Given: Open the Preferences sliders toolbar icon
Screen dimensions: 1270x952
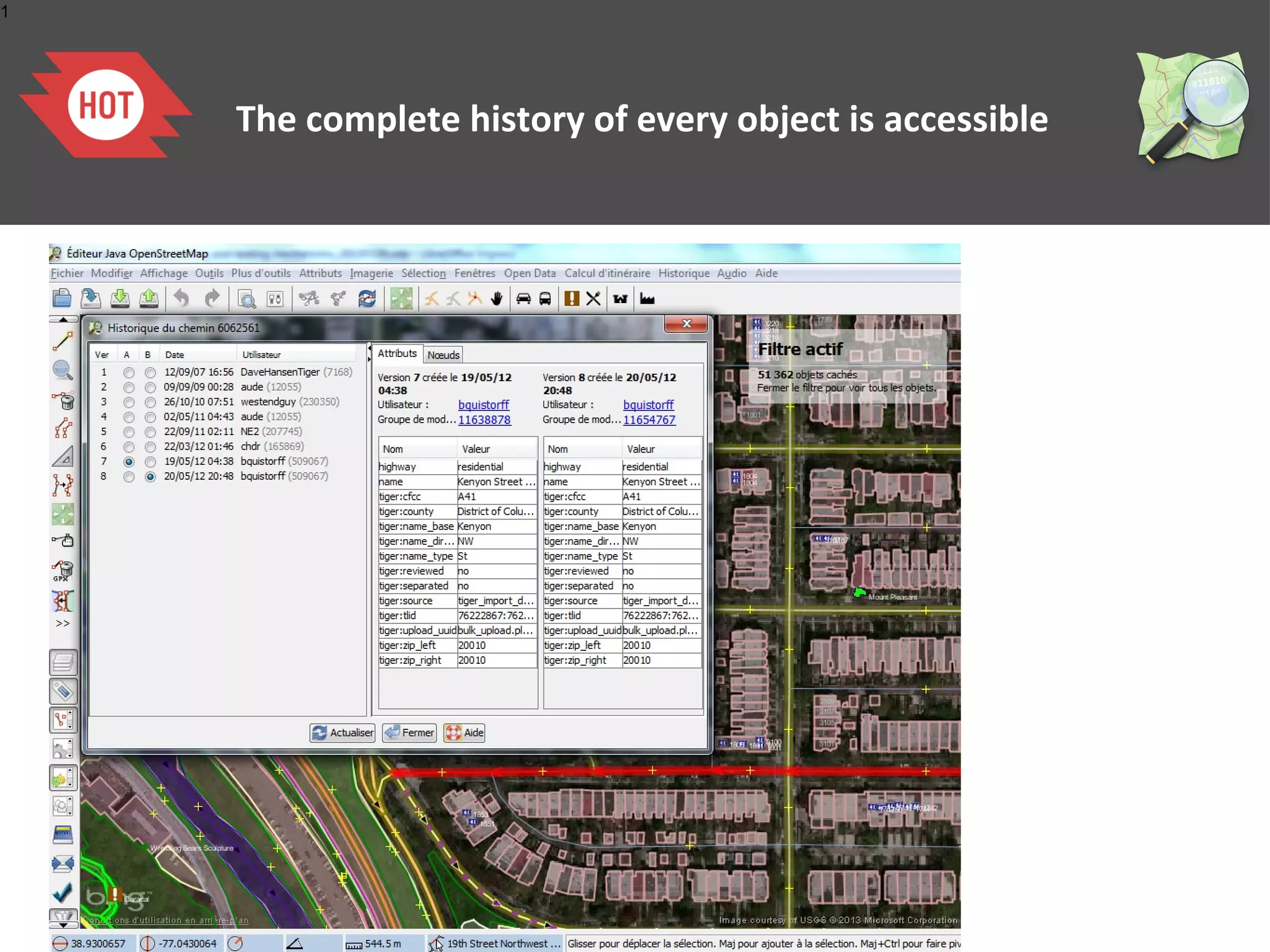Looking at the screenshot, I should click(x=275, y=299).
